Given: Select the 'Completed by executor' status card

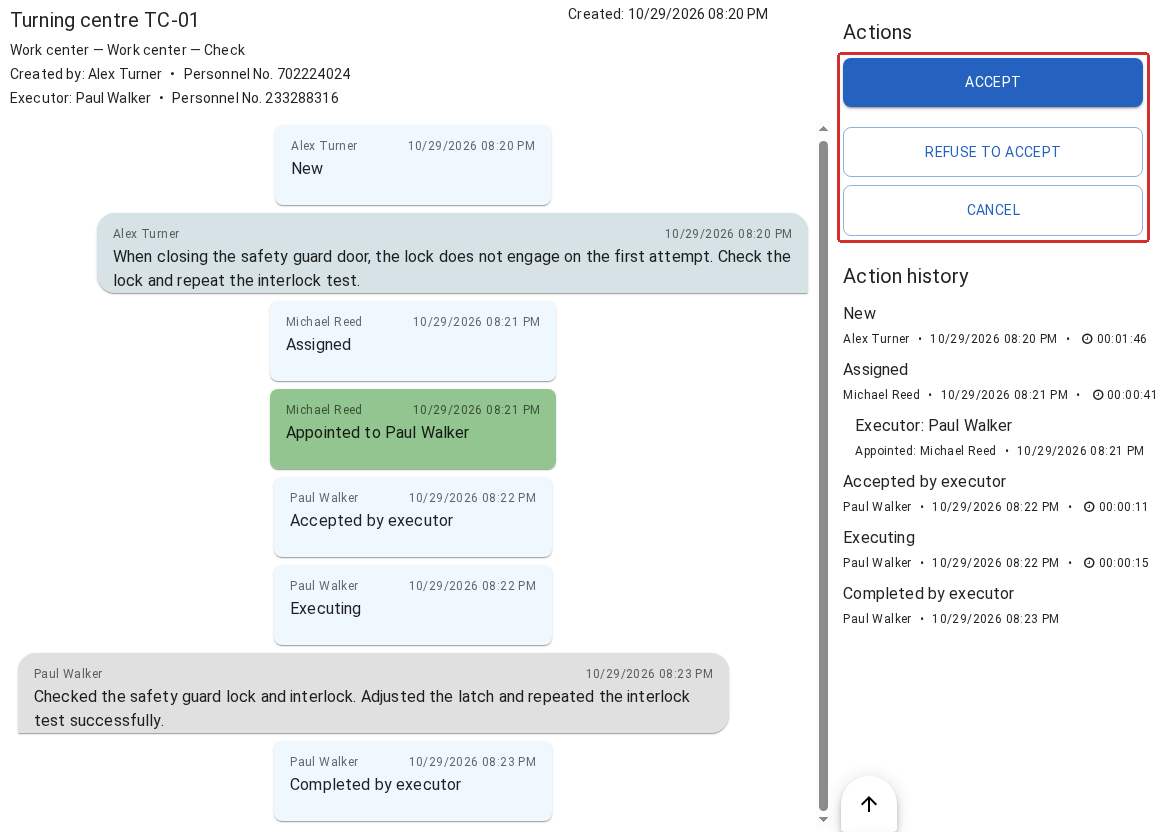Looking at the screenshot, I should pyautogui.click(x=413, y=781).
